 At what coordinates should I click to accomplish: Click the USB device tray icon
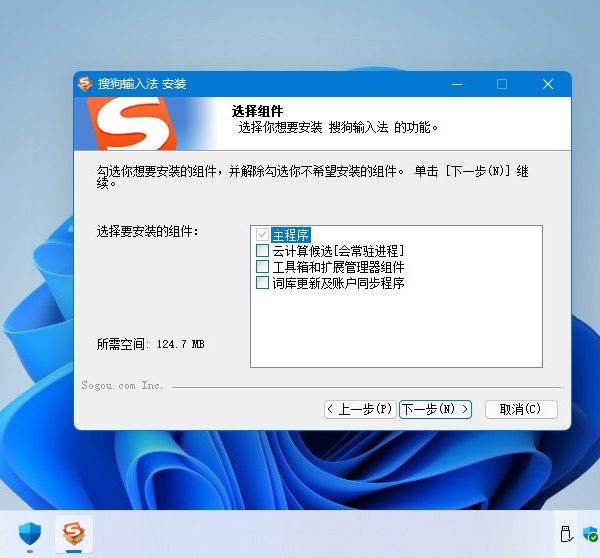click(565, 534)
